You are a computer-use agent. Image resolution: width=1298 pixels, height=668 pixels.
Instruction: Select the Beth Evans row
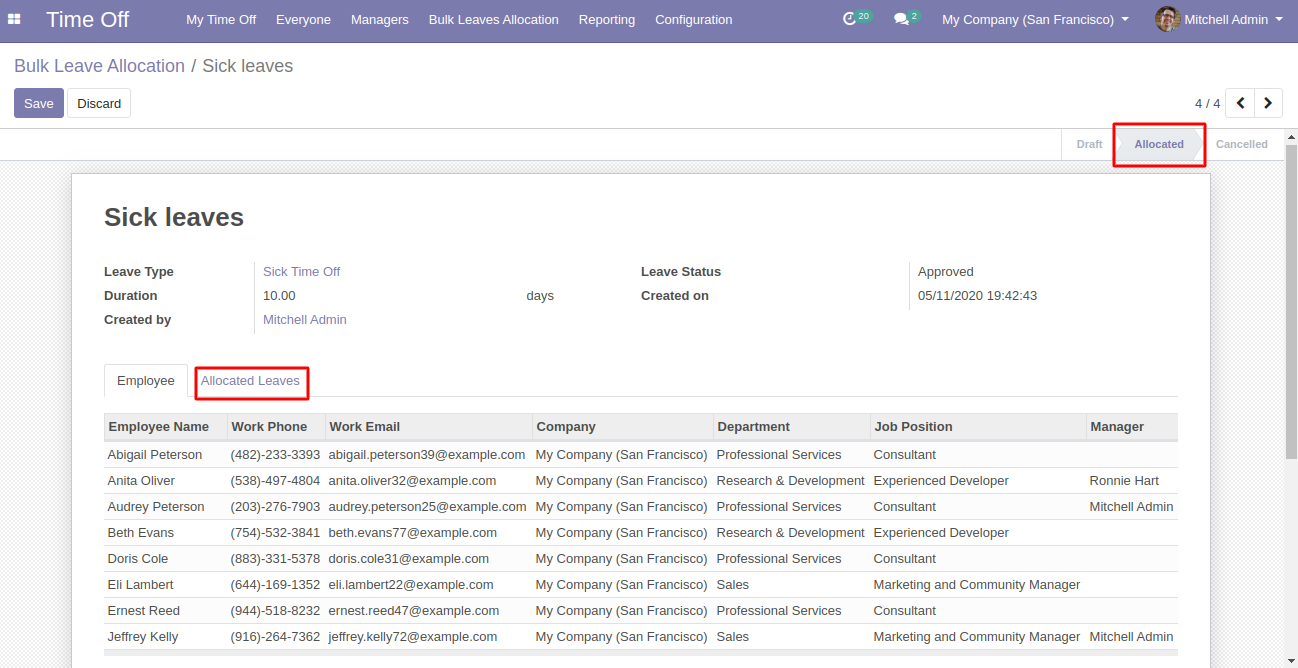640,533
